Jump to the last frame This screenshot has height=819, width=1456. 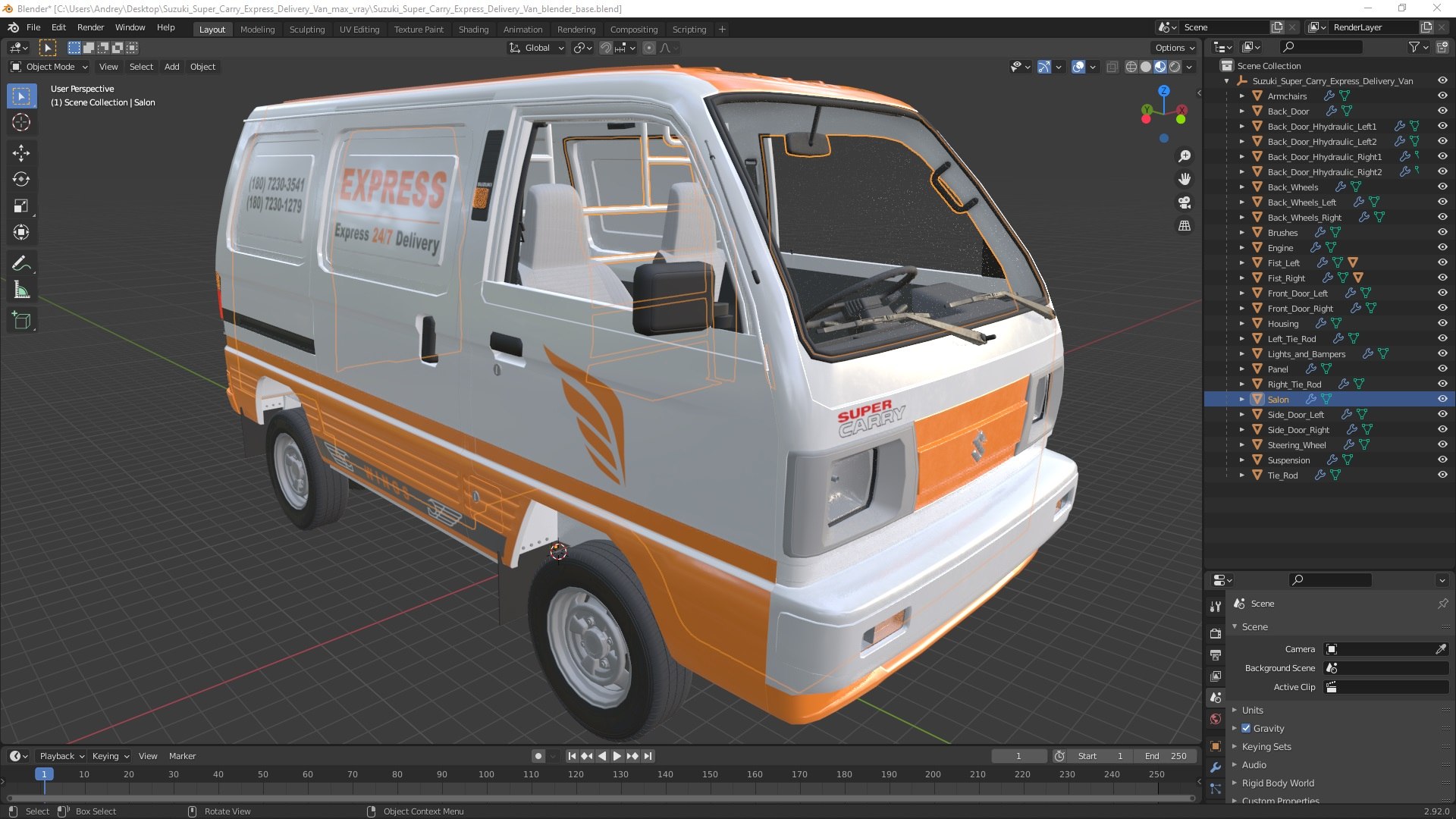coord(648,756)
